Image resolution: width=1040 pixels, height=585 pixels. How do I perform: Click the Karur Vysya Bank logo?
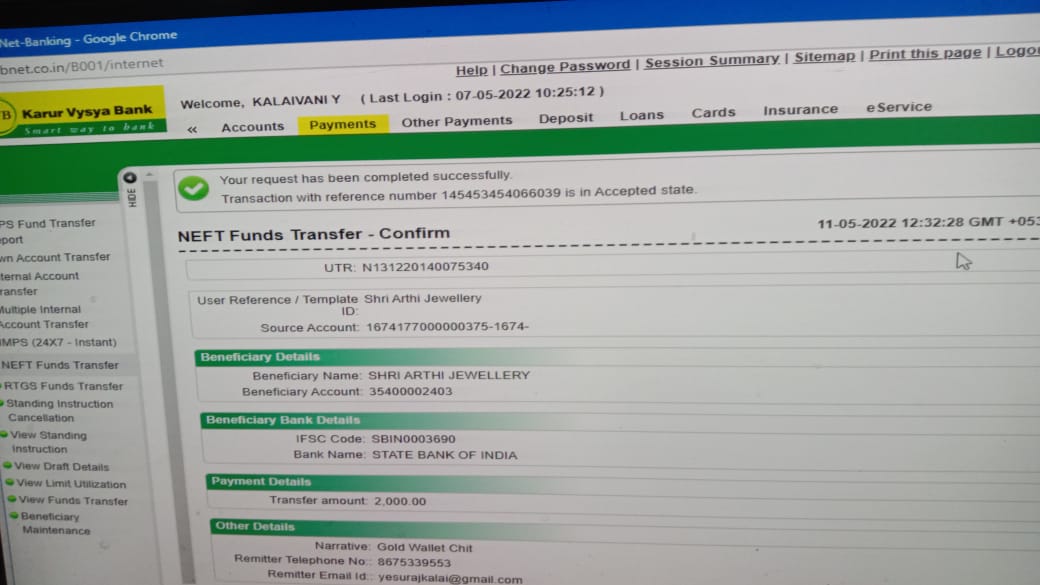pos(82,113)
